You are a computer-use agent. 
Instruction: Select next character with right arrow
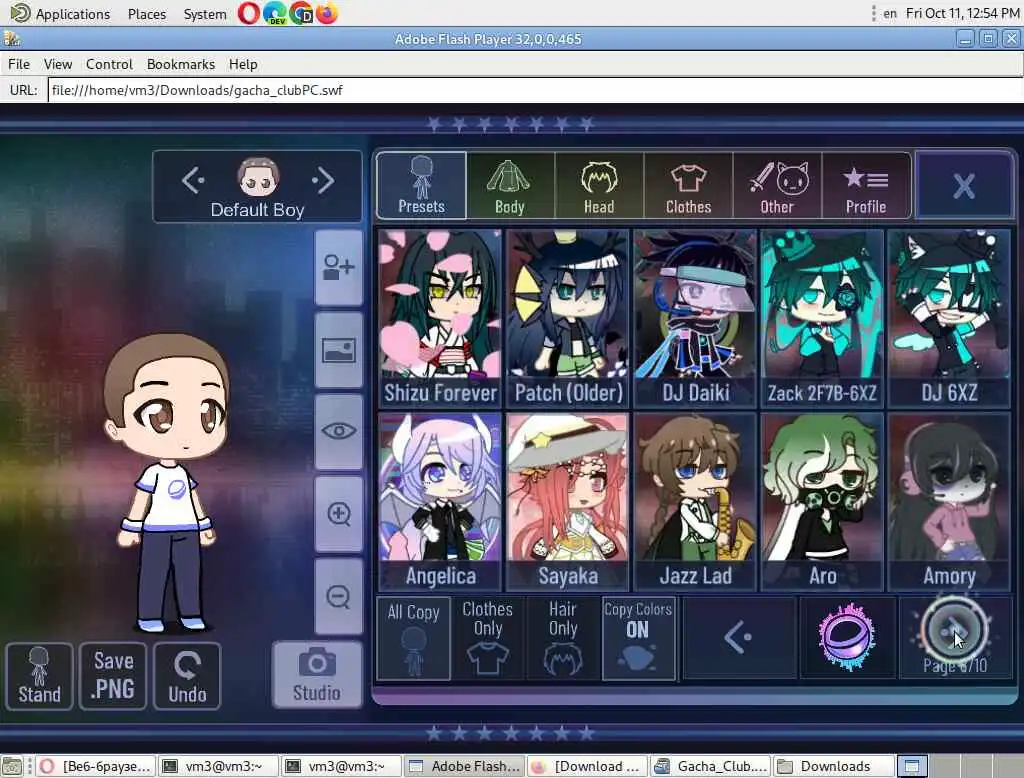[323, 180]
